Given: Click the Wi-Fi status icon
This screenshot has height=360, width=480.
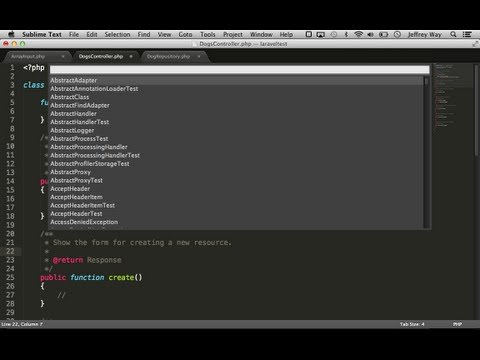Looking at the screenshot, I should point(359,34).
